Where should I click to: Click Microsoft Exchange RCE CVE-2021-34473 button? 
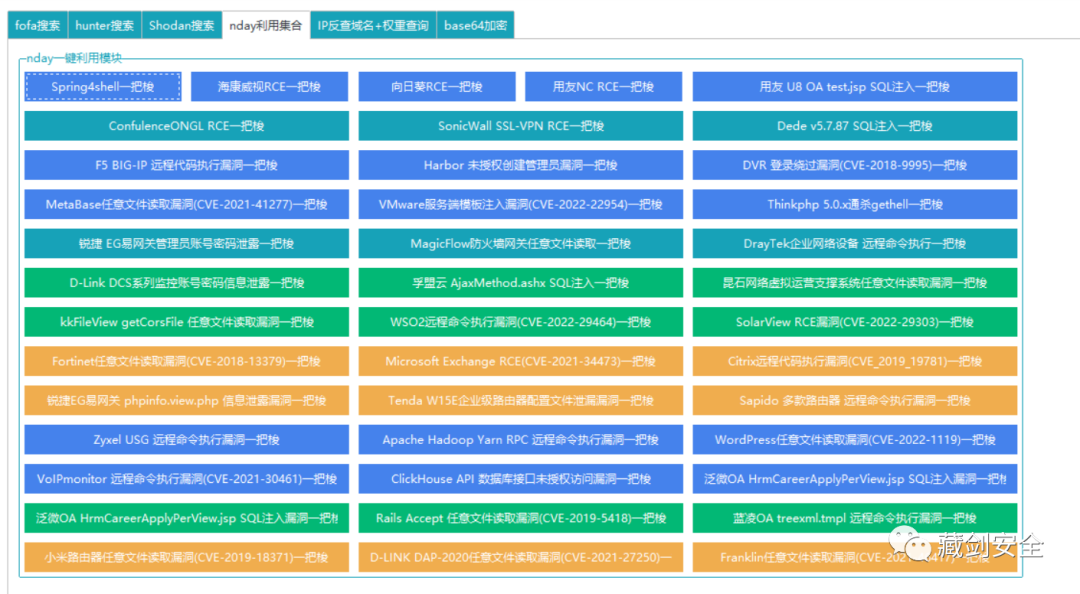click(521, 362)
